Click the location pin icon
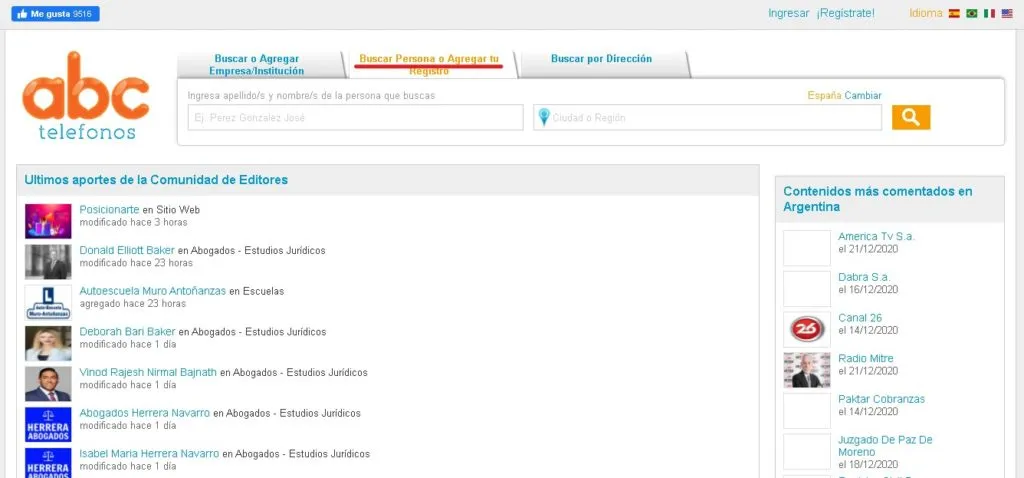 (543, 118)
